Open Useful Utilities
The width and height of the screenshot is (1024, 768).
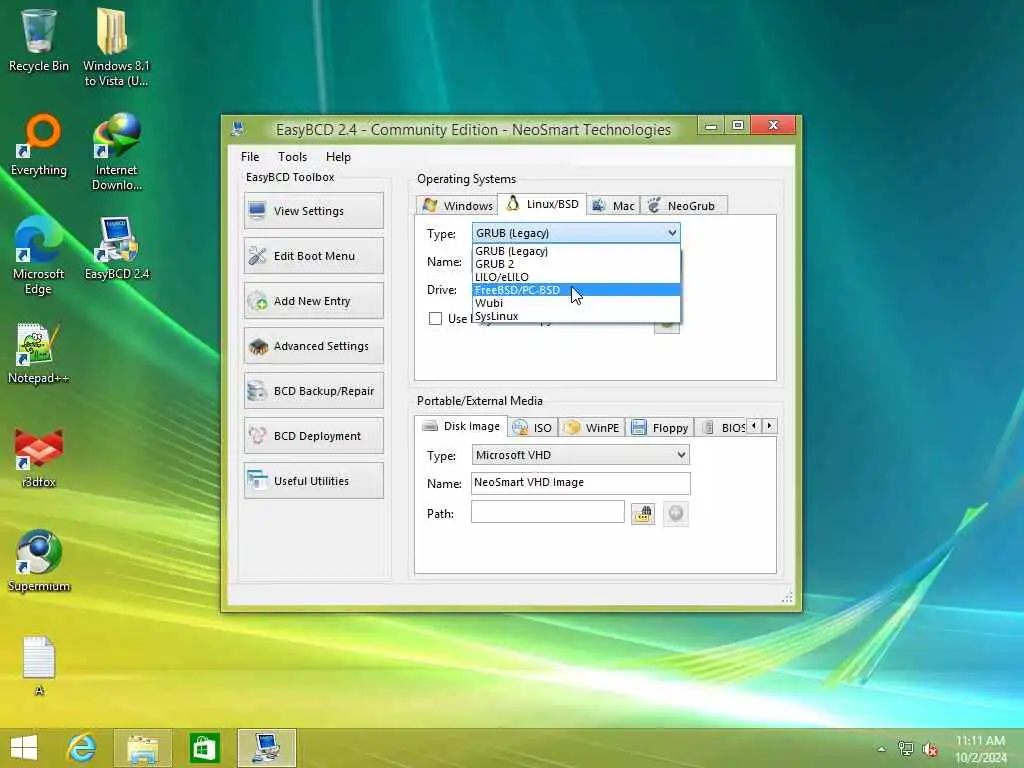tap(313, 481)
